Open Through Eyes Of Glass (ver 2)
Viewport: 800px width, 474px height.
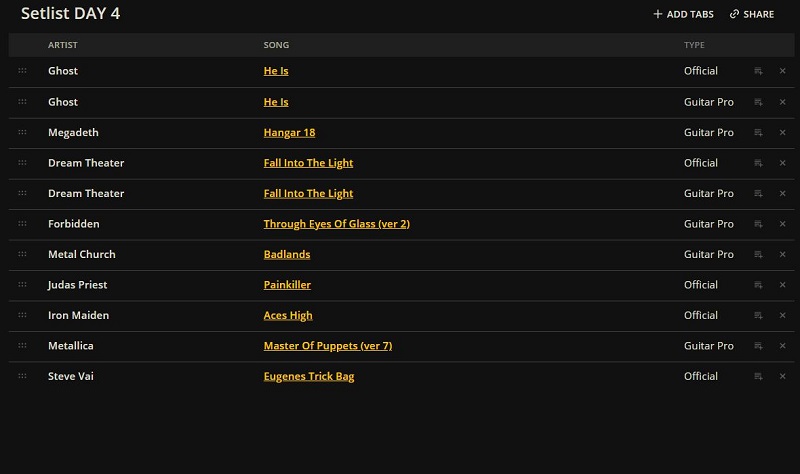[337, 224]
